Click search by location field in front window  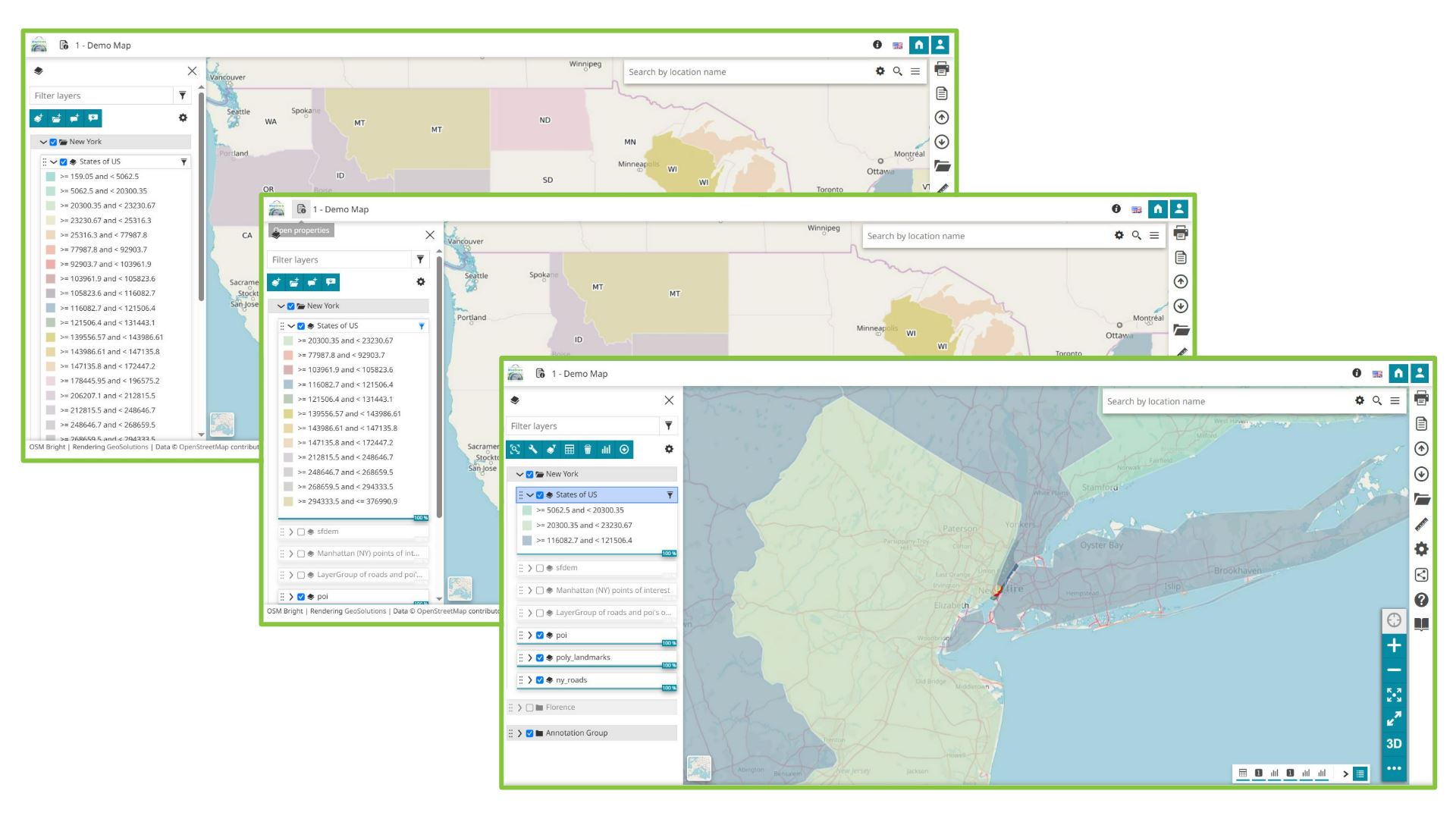(x=1225, y=401)
